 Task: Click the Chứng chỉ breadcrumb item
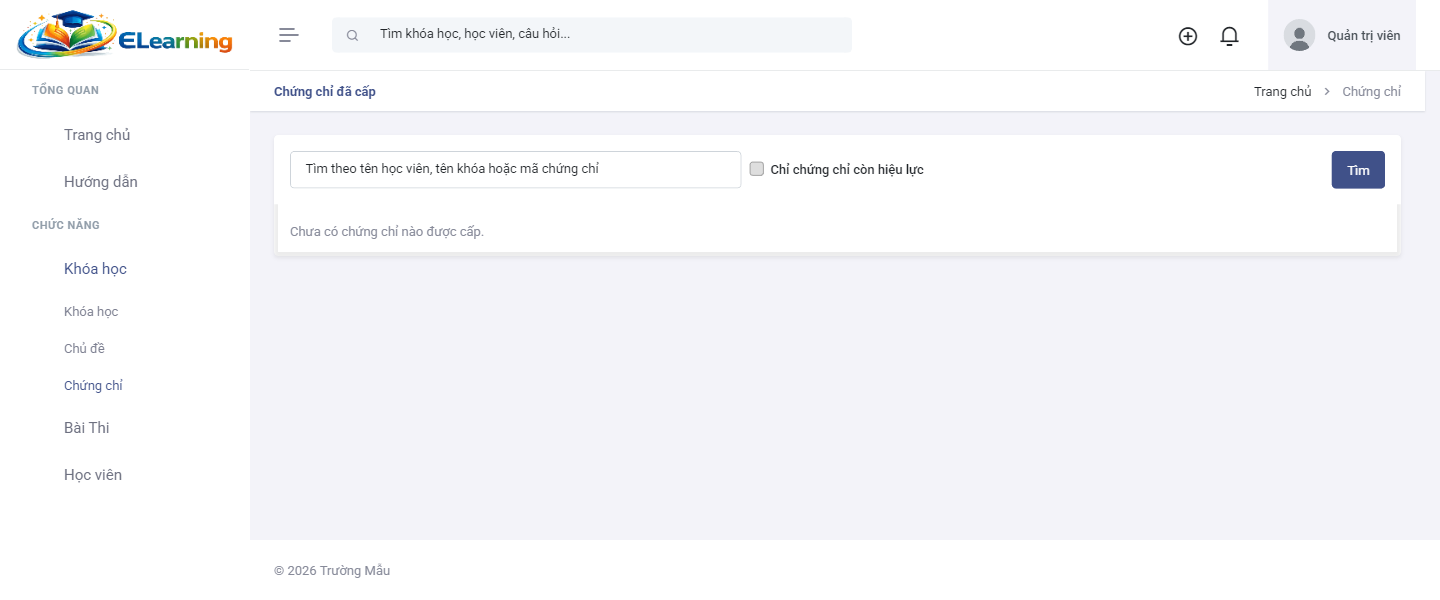coord(1372,92)
